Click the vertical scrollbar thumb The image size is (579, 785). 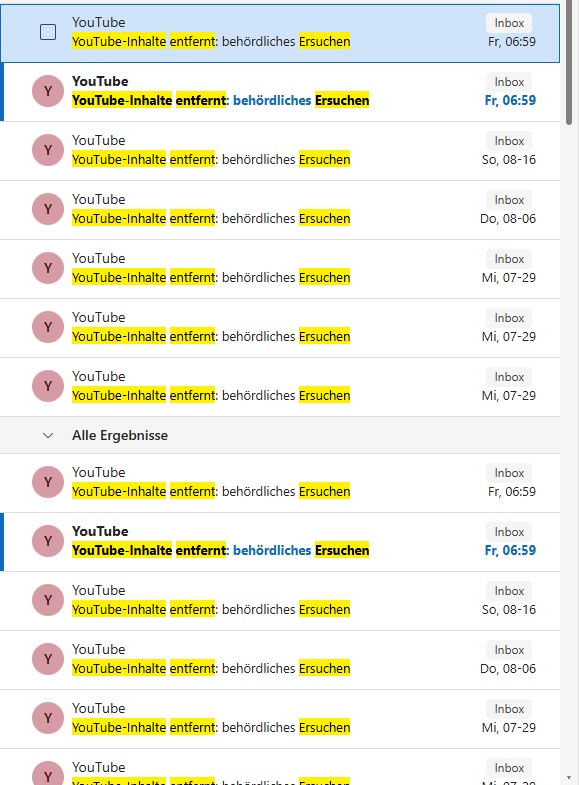pyautogui.click(x=569, y=63)
